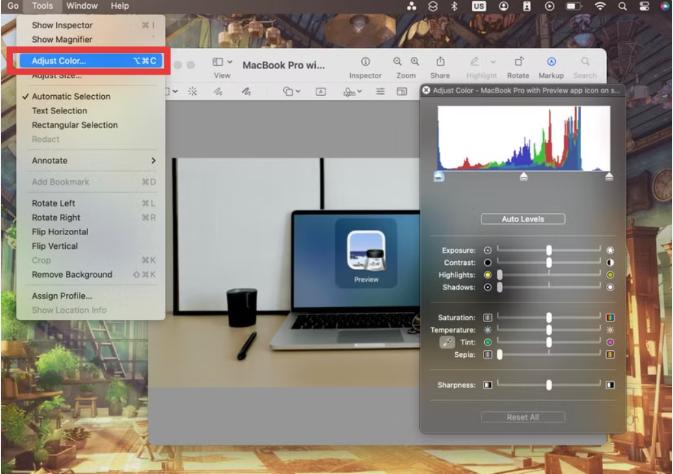Screen dimensions: 673x474
Task: Pick the Tint eyedropper tool
Action: (448, 342)
